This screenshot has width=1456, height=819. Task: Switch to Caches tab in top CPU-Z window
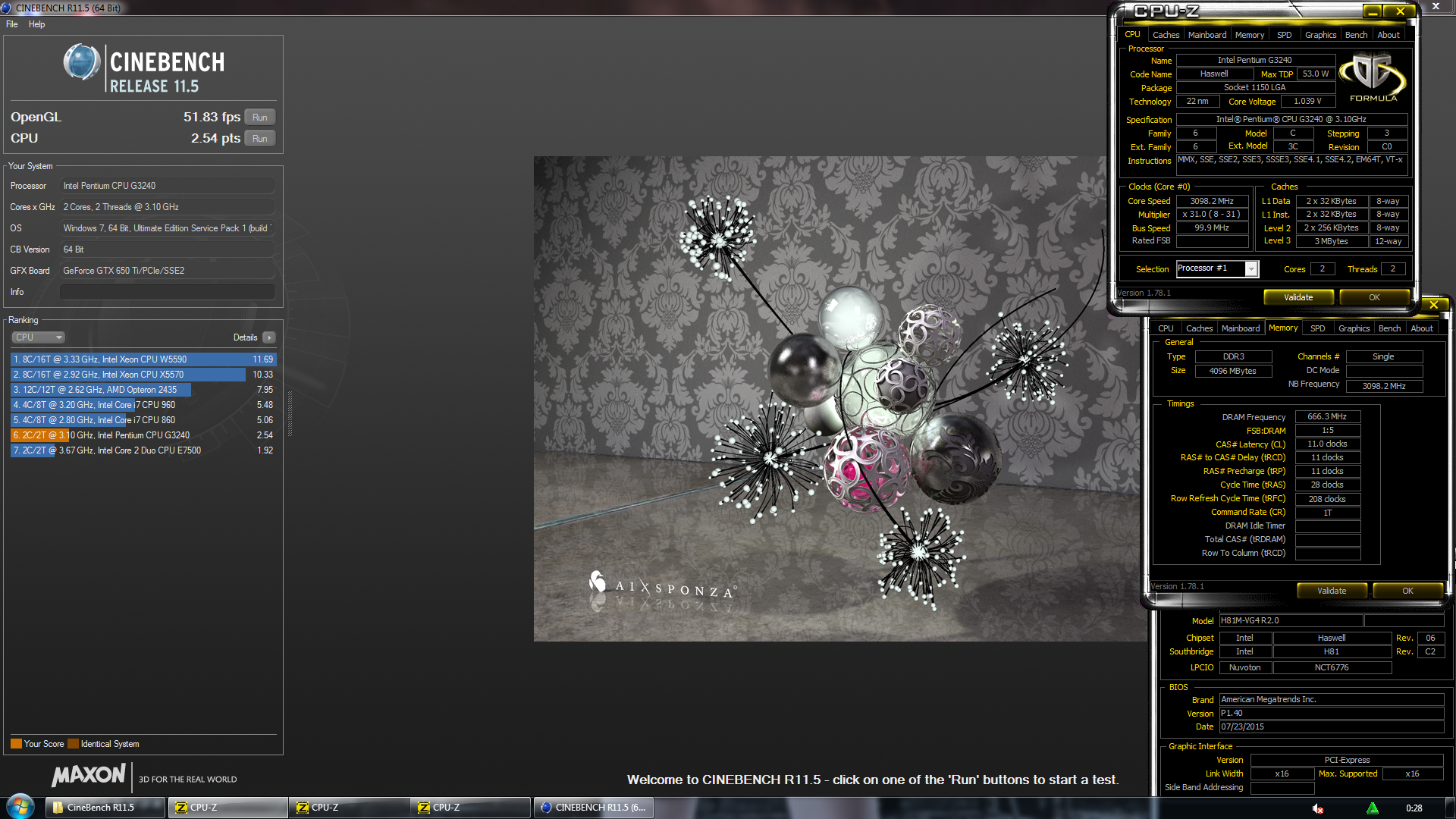[1166, 35]
